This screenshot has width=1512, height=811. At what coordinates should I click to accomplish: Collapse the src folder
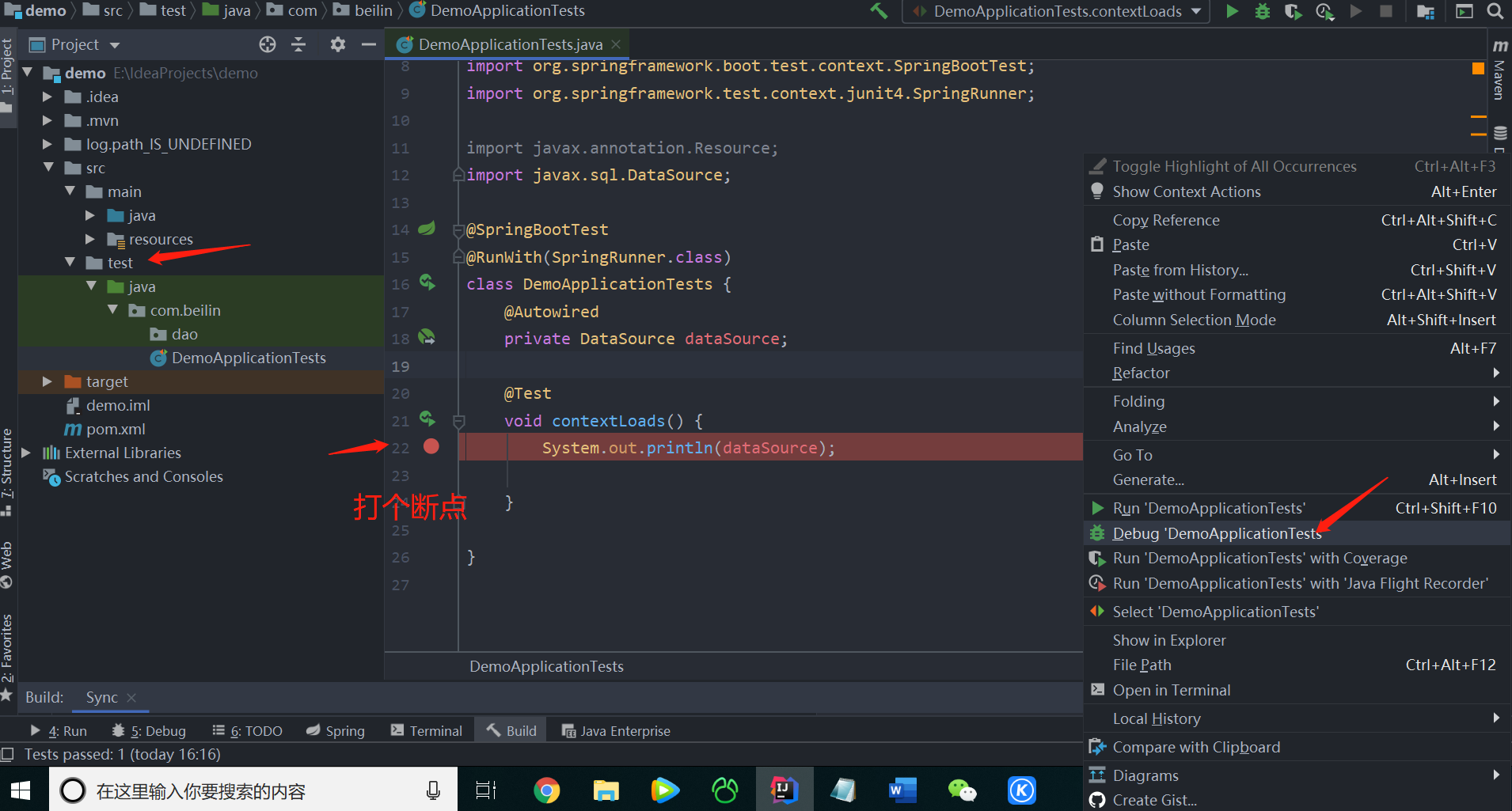coord(47,168)
